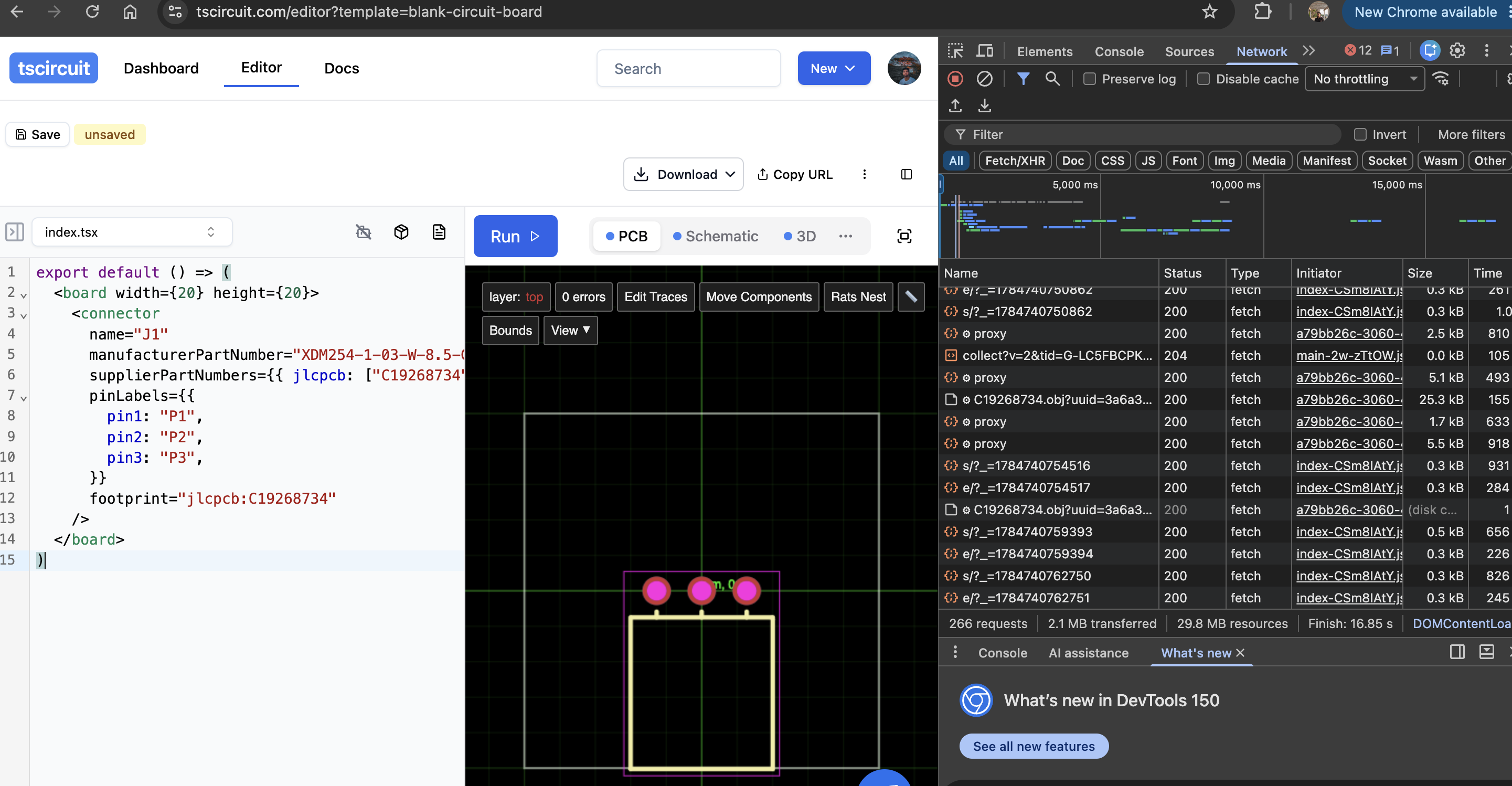Open the No throttling dropdown
This screenshot has height=786, width=1512.
1364,79
